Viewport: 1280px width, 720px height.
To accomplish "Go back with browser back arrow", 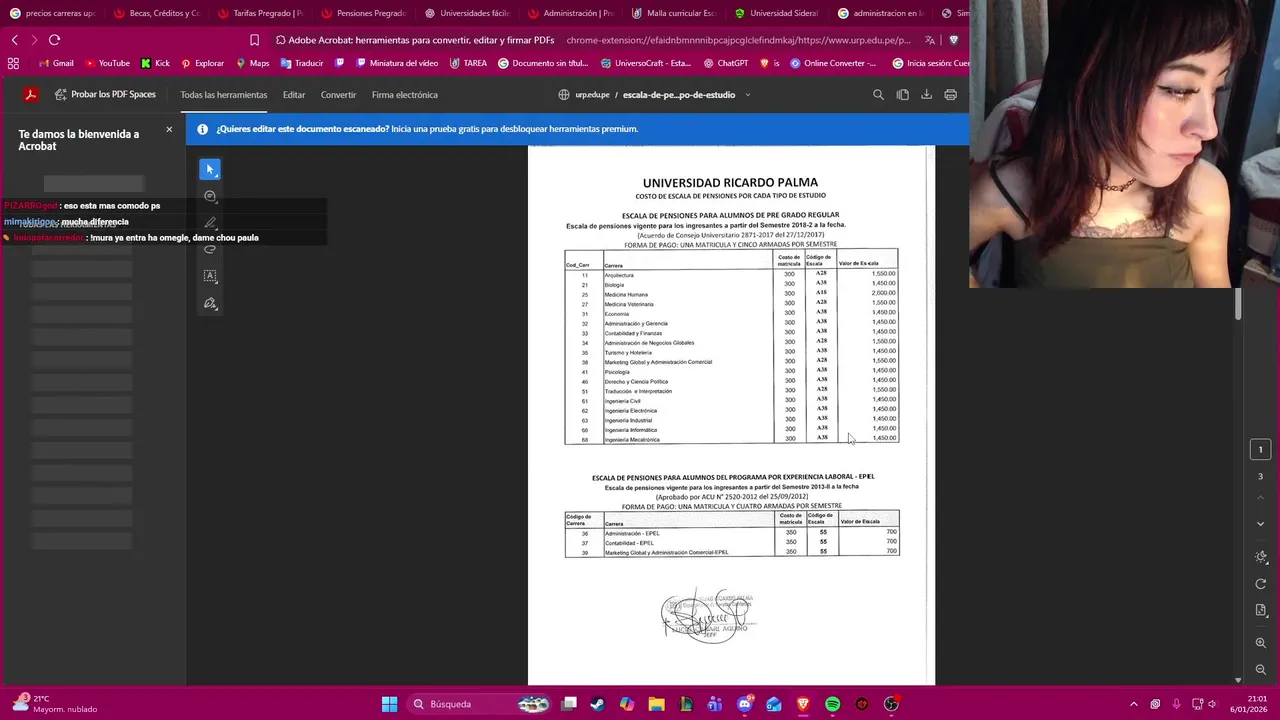I will coord(14,40).
